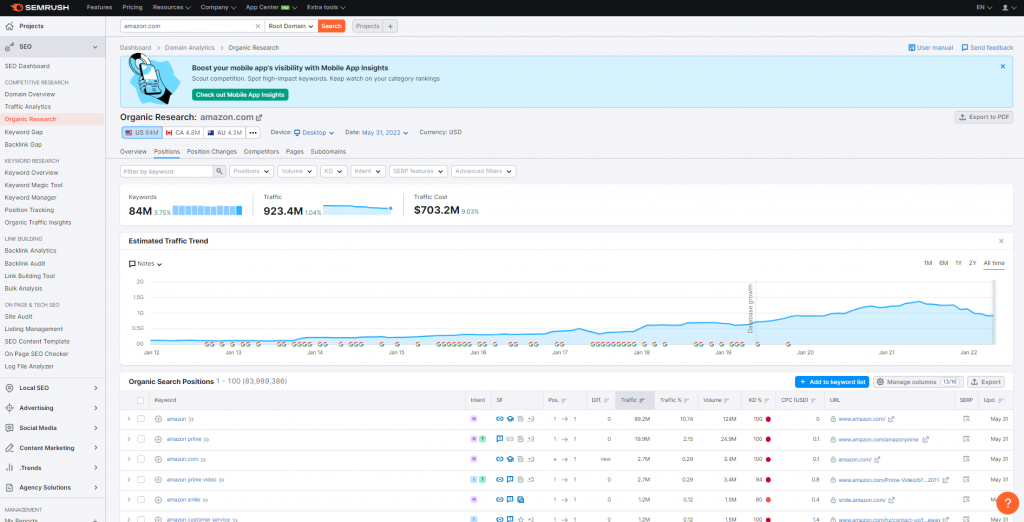Add keyword 'amazon prime' with plus circle icon
The image size is (1024, 522).
coord(158,440)
